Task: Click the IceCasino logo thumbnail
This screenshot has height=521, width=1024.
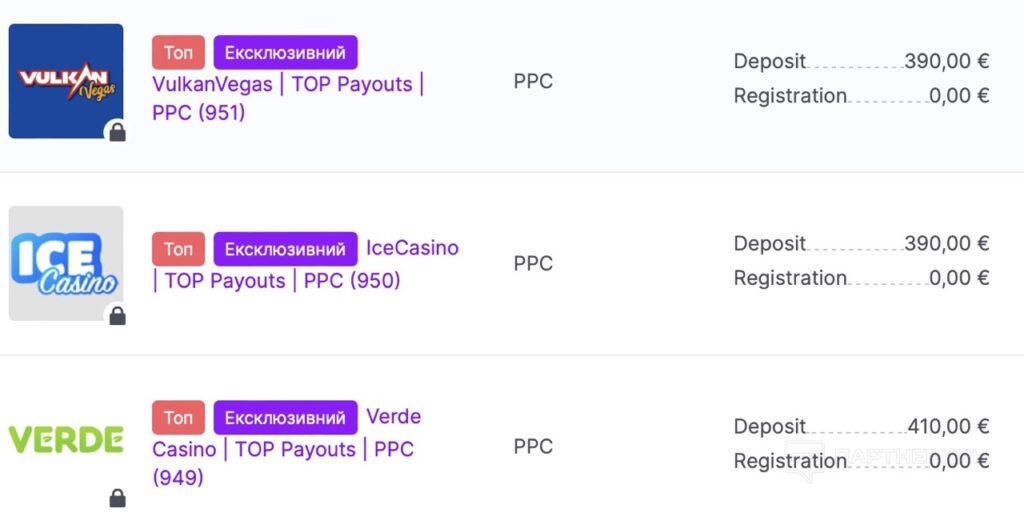Action: pyautogui.click(x=66, y=263)
